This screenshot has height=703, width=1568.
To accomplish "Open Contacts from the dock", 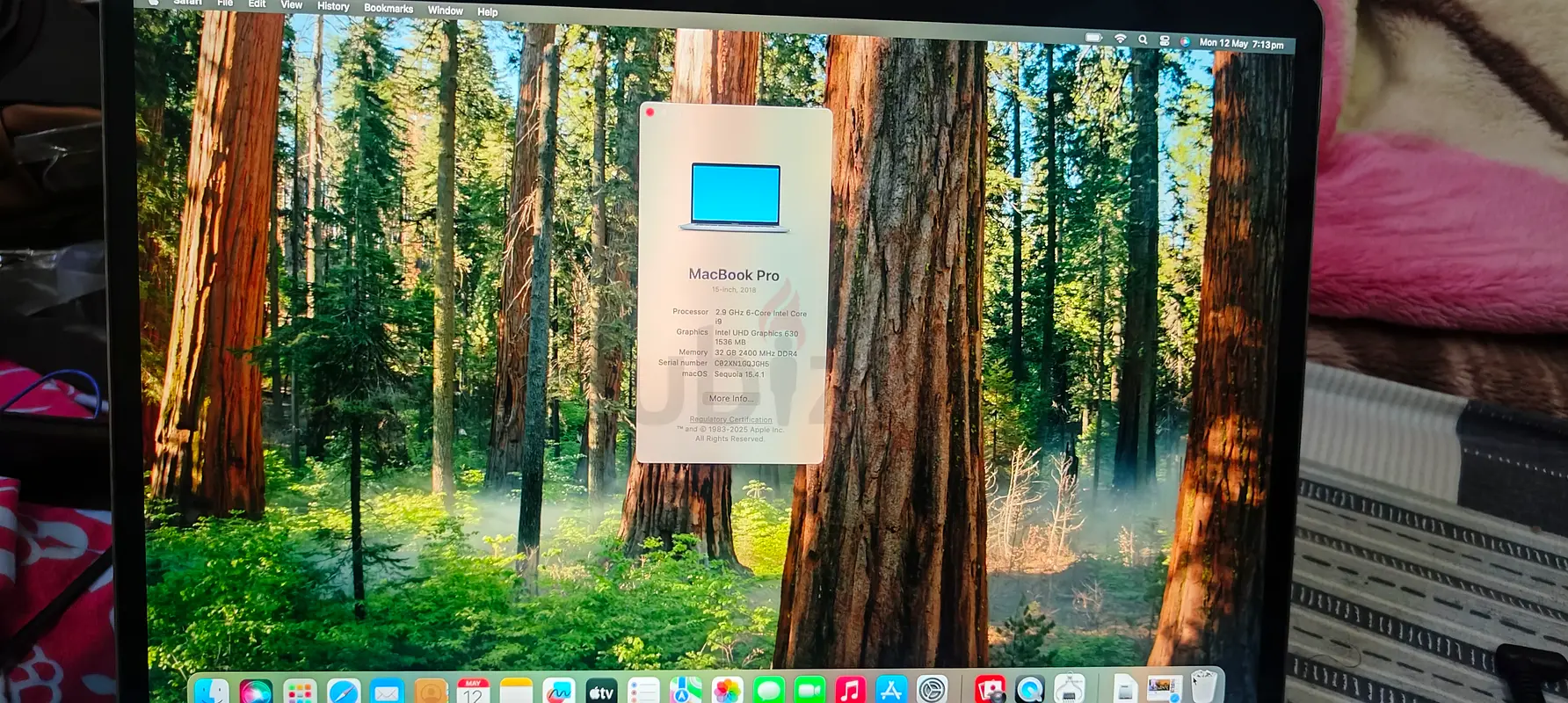I will pyautogui.click(x=431, y=692).
